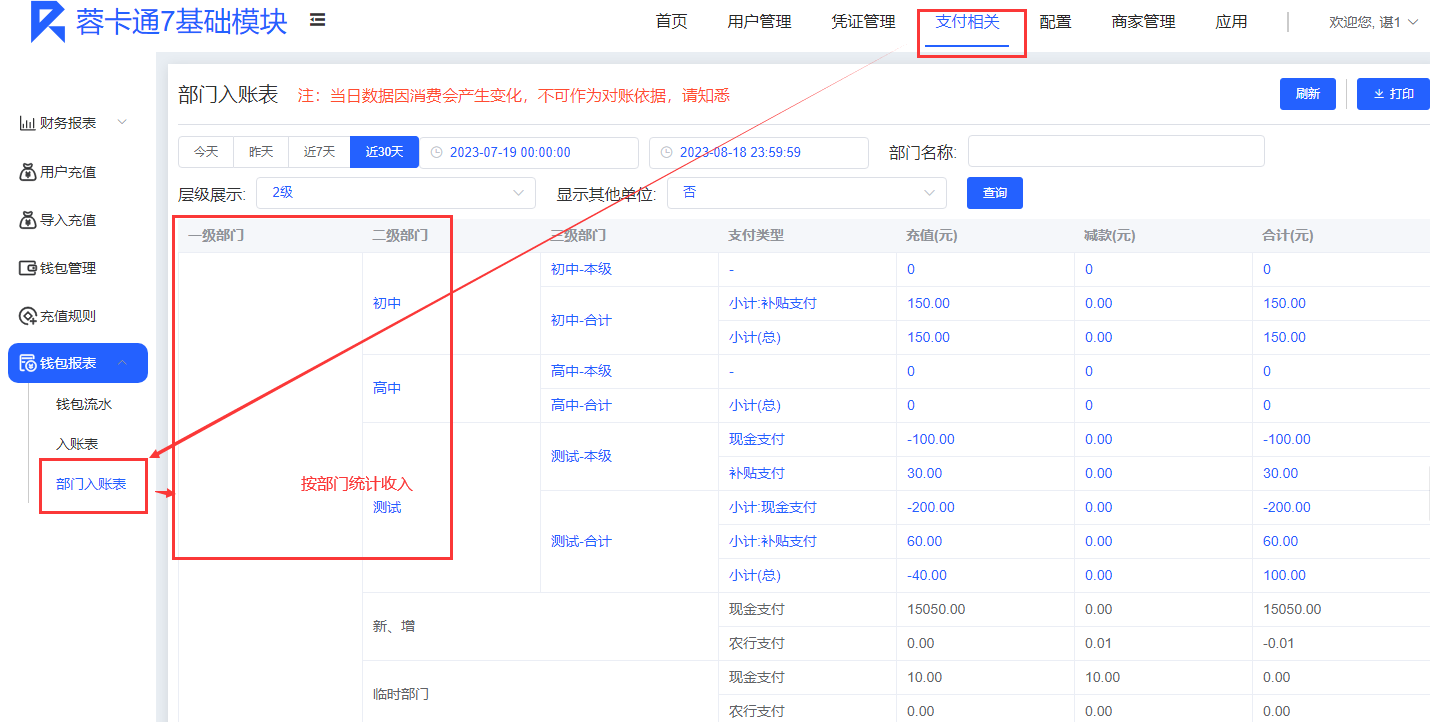The width and height of the screenshot is (1430, 722).
Task: Open the 商家管理 top menu
Action: click(x=1143, y=22)
